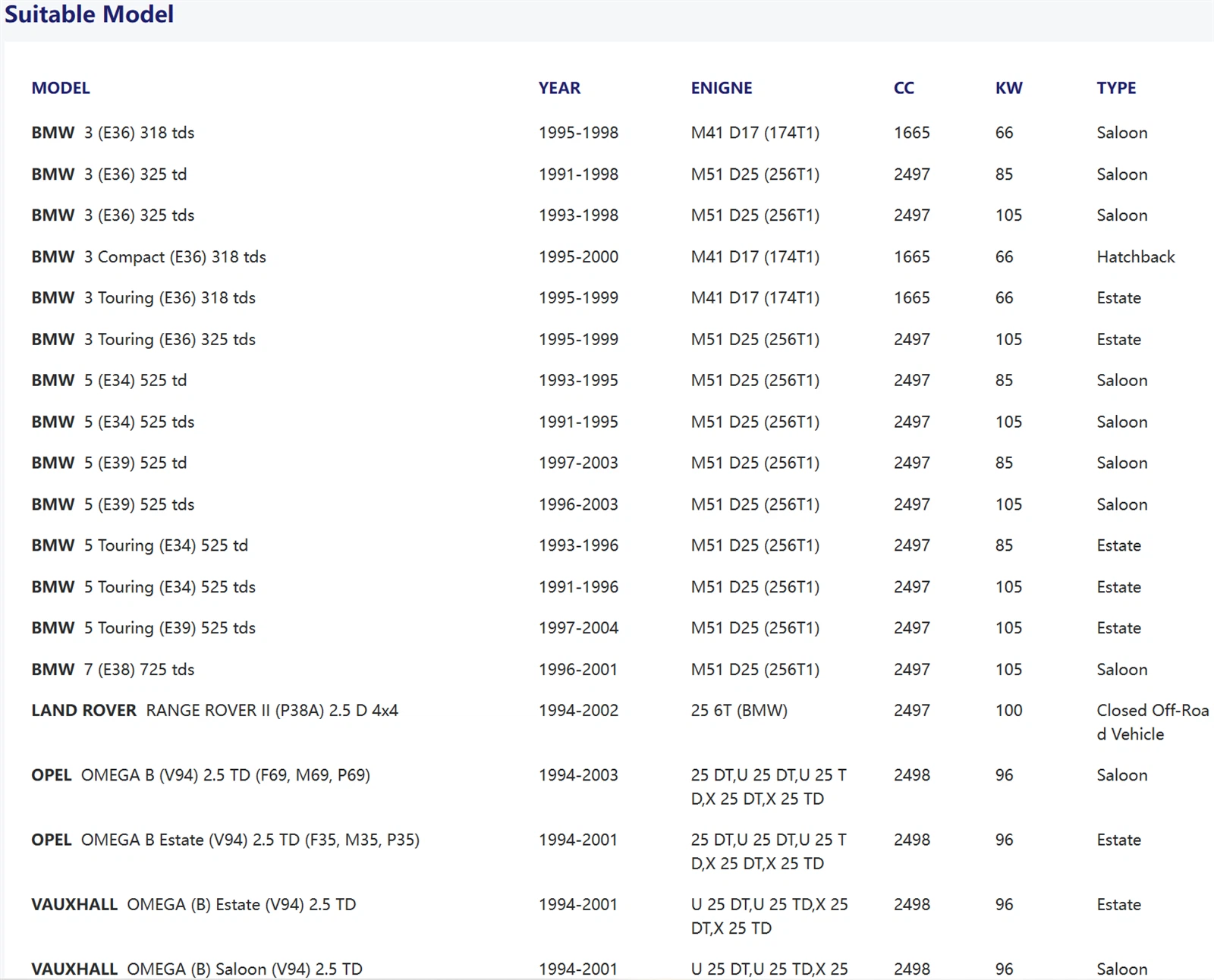Click BMW 3 Compact (E36) 318 tds
Screen dimensions: 1214x980
(149, 257)
